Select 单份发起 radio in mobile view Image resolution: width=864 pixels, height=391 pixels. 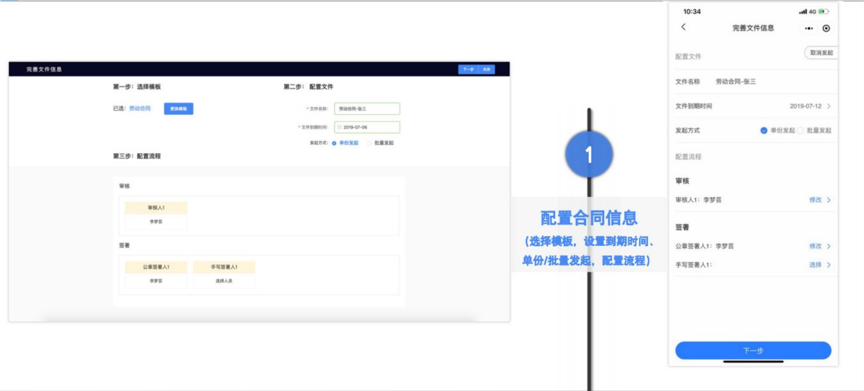tap(764, 131)
